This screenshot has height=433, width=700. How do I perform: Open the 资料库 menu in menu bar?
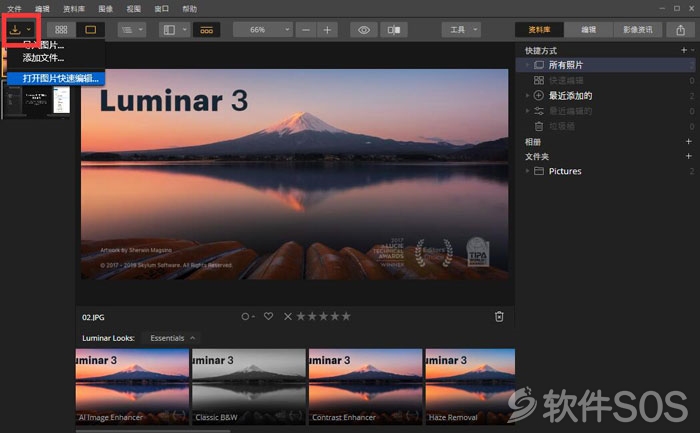(74, 8)
